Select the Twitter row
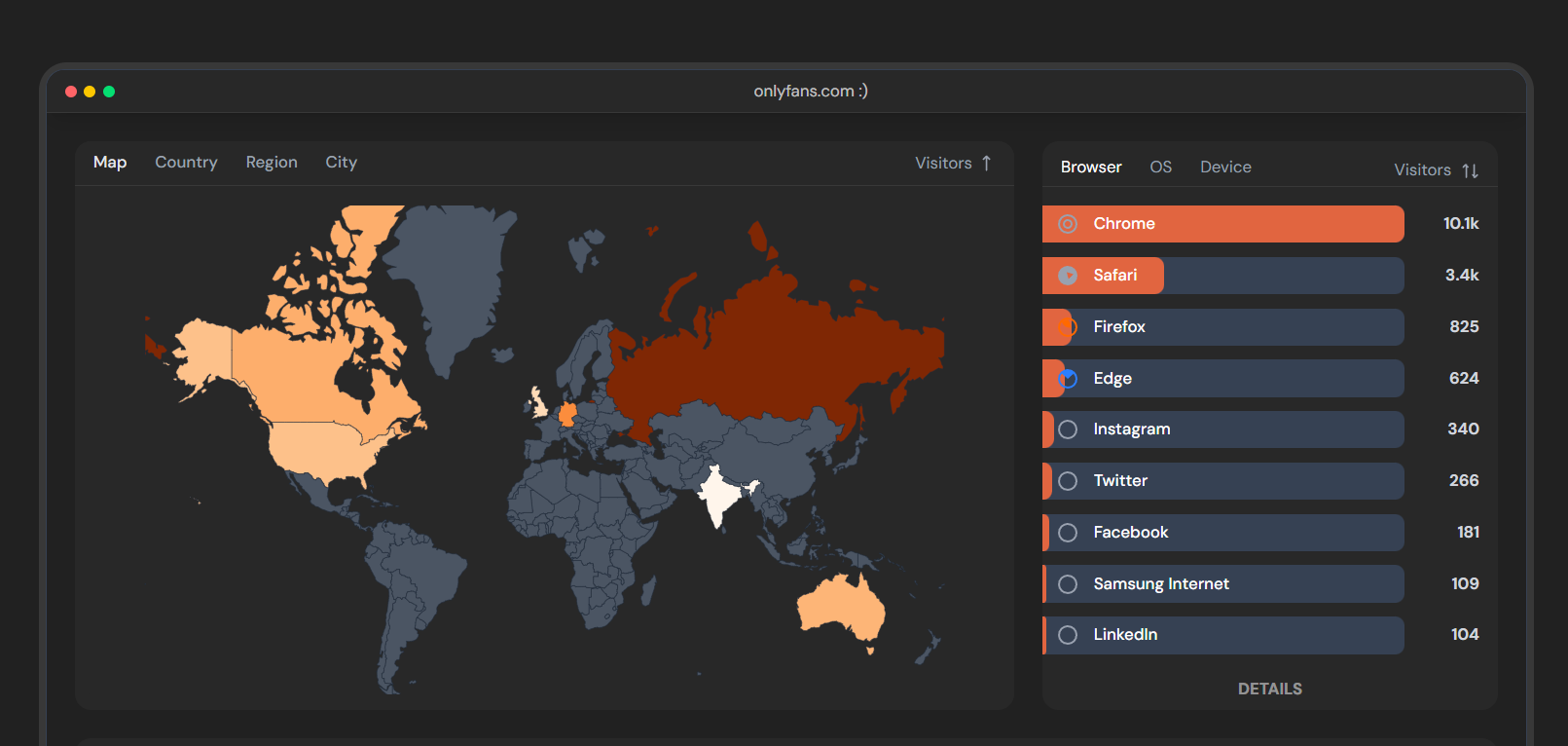Screen dimensions: 1568x746 point(1222,481)
